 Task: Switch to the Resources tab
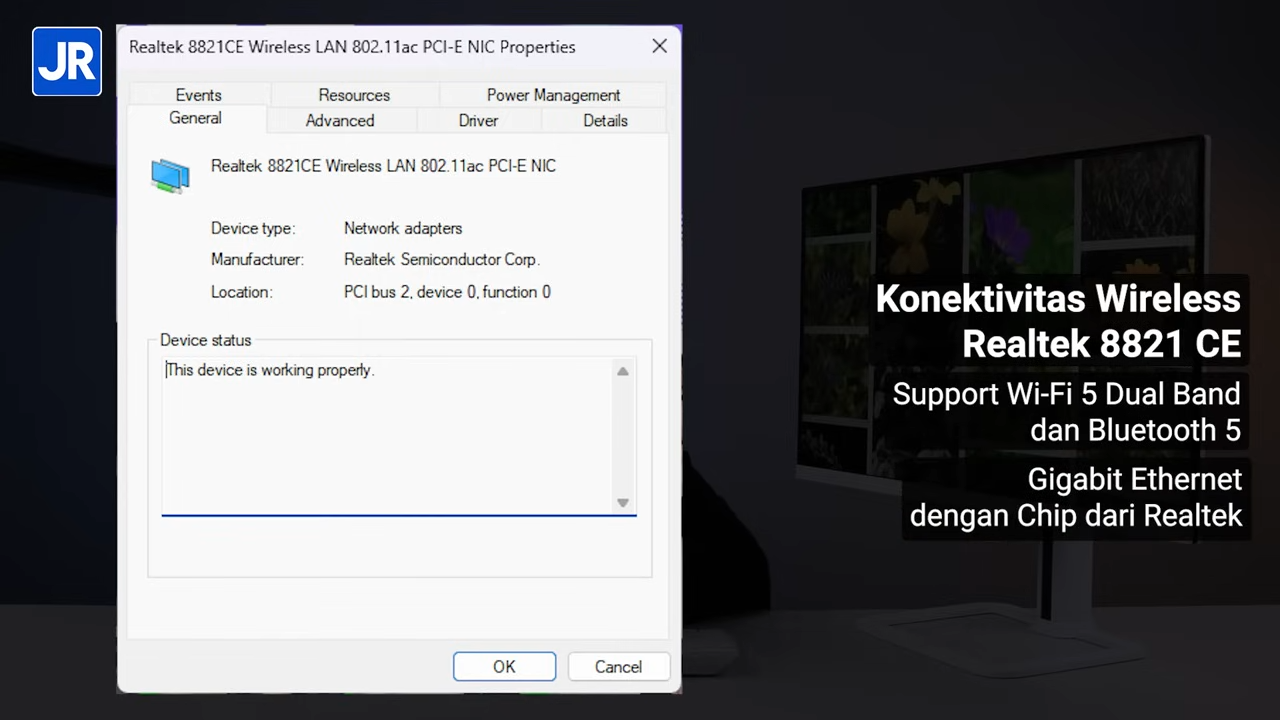tap(354, 95)
